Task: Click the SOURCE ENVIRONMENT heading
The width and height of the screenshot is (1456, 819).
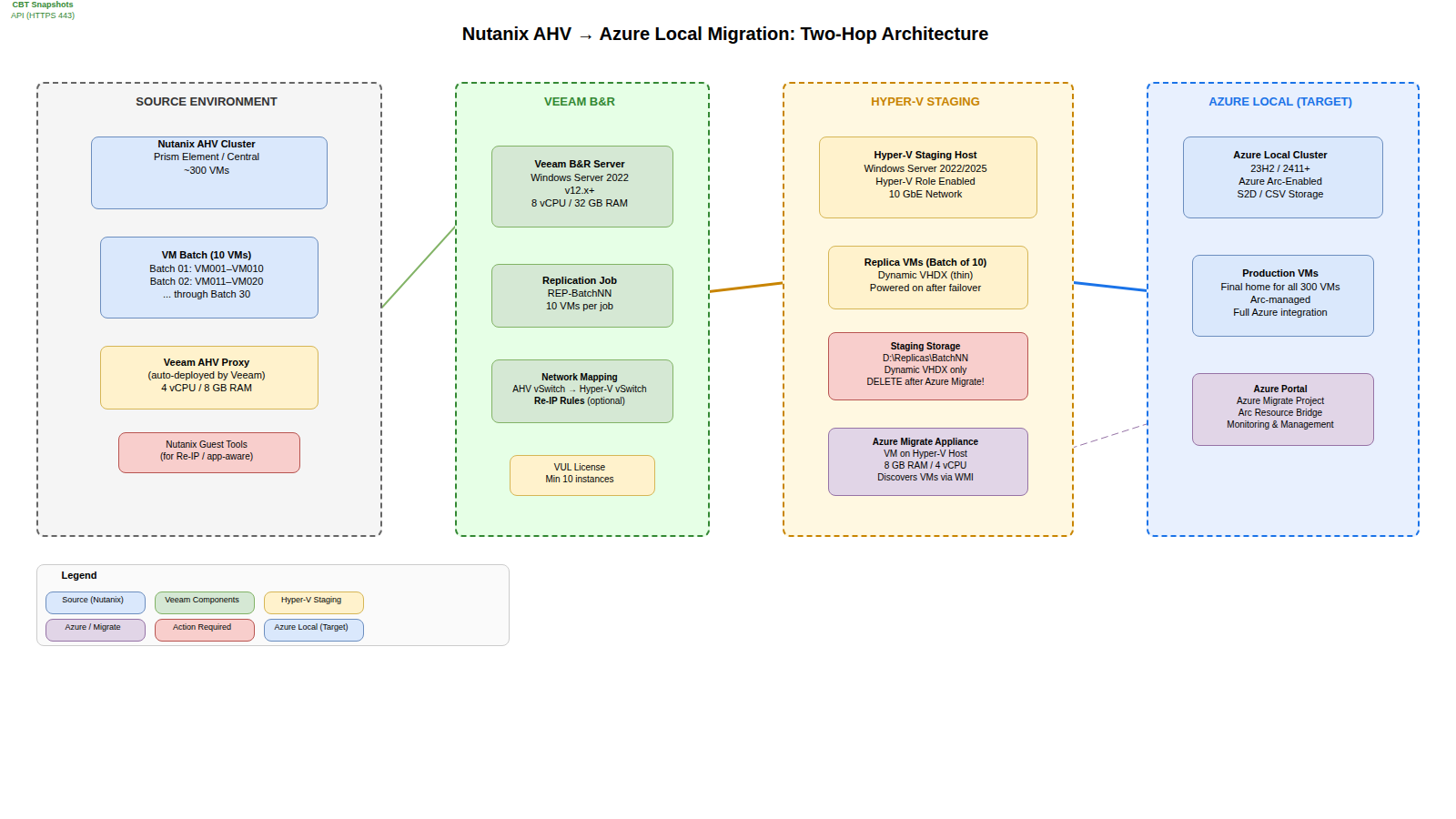Action: [x=207, y=102]
